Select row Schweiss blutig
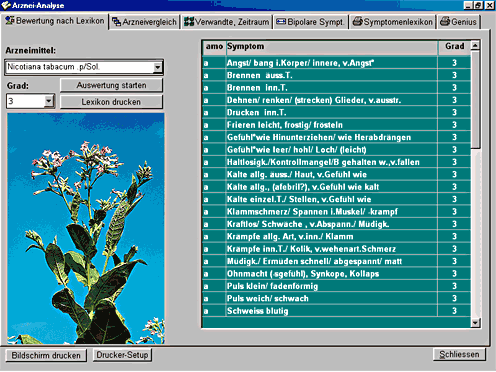The image size is (496, 372). (x=337, y=311)
